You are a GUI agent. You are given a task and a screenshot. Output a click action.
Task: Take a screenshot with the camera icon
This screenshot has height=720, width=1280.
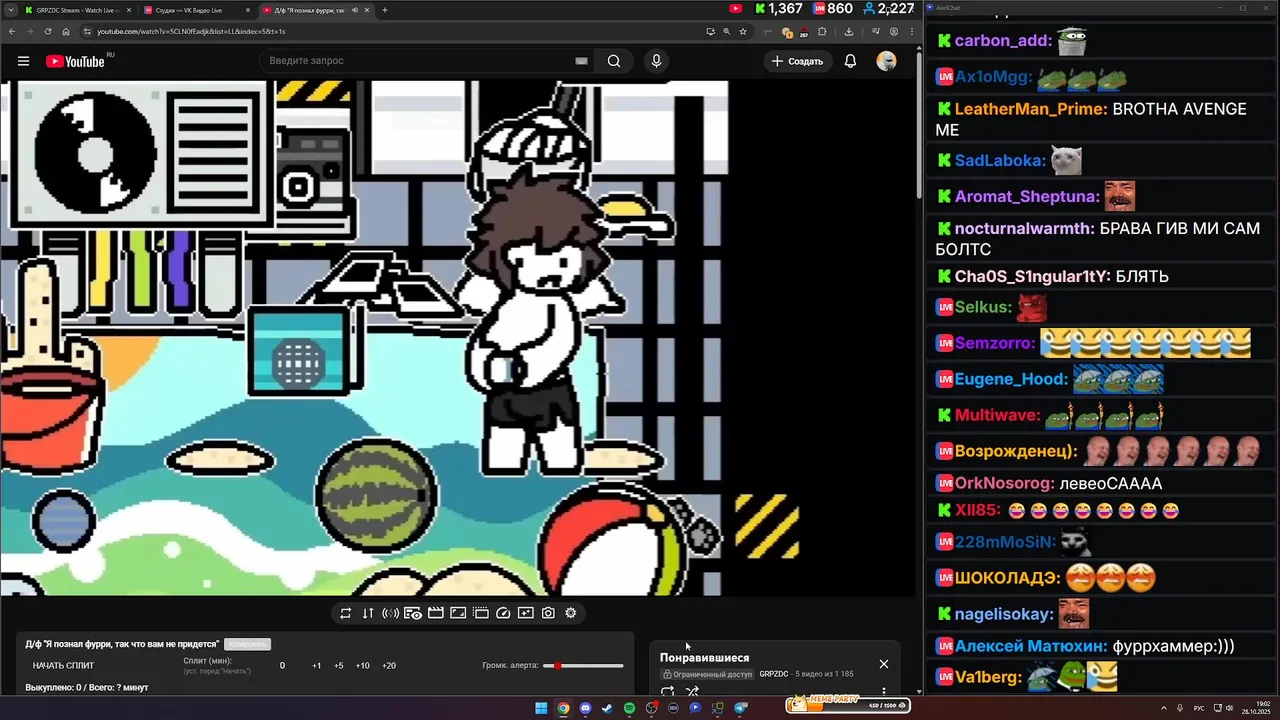(548, 613)
